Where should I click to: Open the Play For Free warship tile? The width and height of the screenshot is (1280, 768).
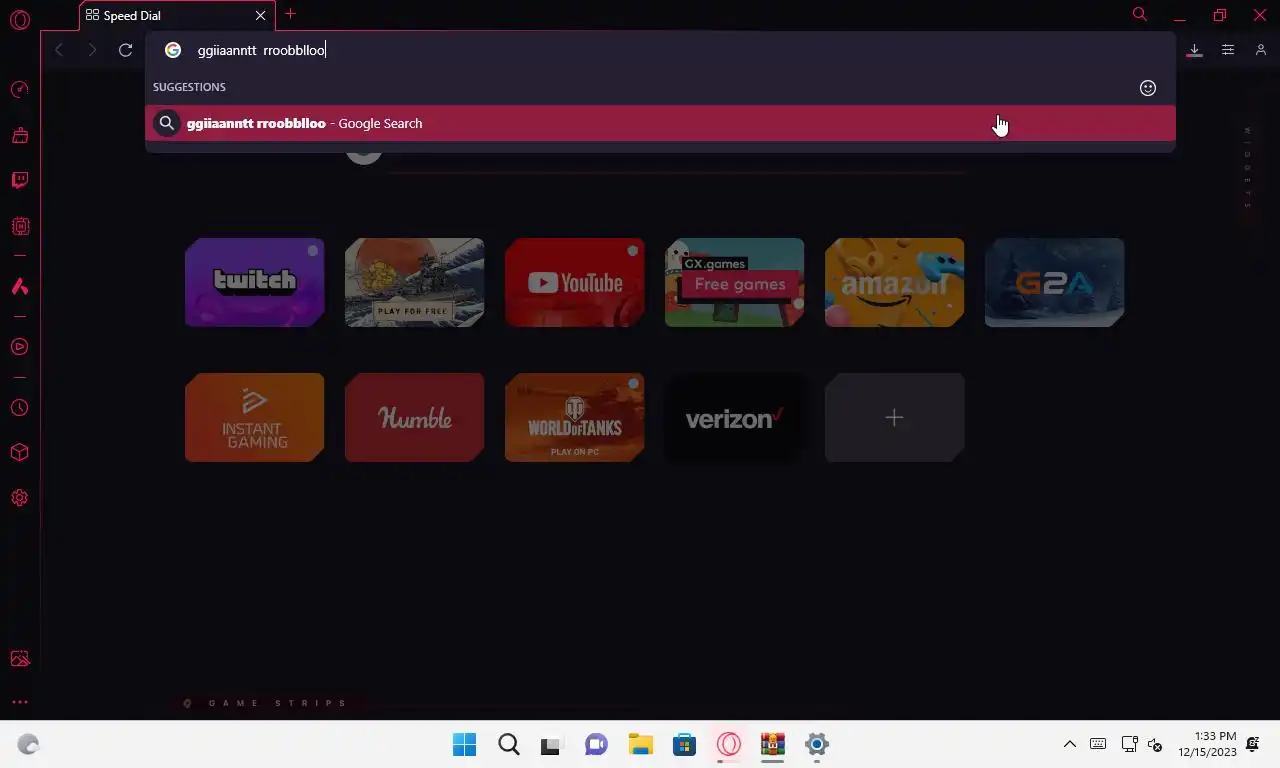point(414,282)
